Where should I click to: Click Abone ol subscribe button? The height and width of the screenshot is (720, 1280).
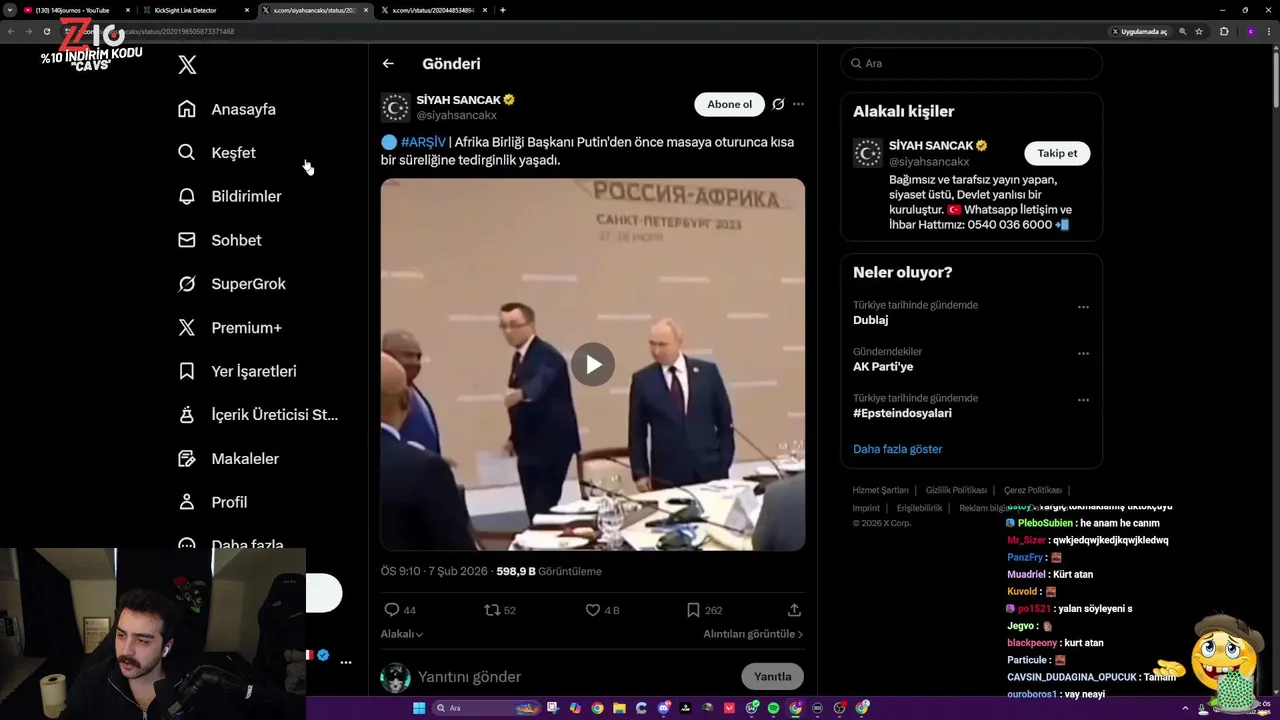[729, 104]
